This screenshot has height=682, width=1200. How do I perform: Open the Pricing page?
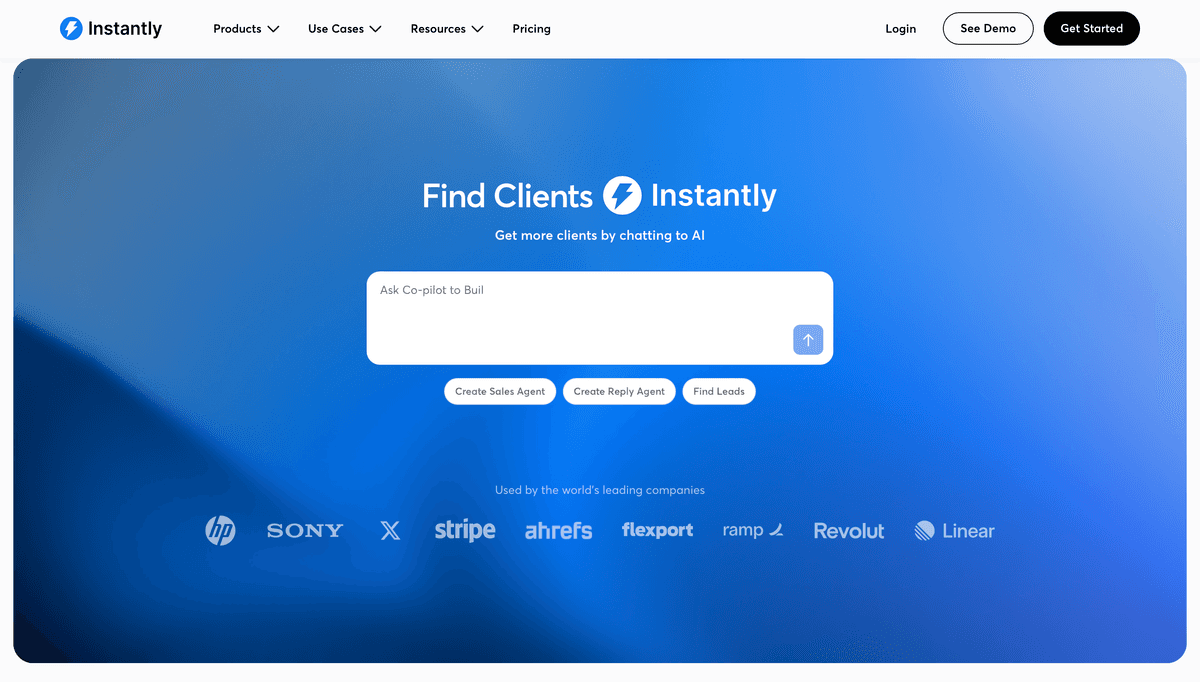click(x=531, y=29)
